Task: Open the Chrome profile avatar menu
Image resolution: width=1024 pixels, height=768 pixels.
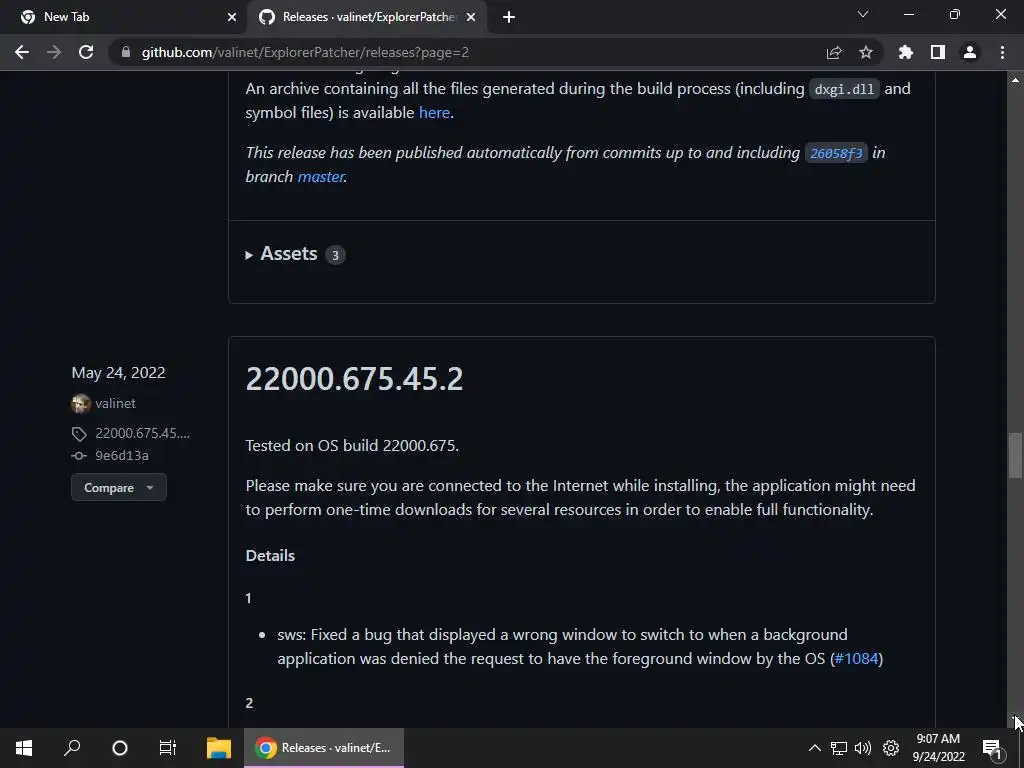Action: (x=970, y=52)
